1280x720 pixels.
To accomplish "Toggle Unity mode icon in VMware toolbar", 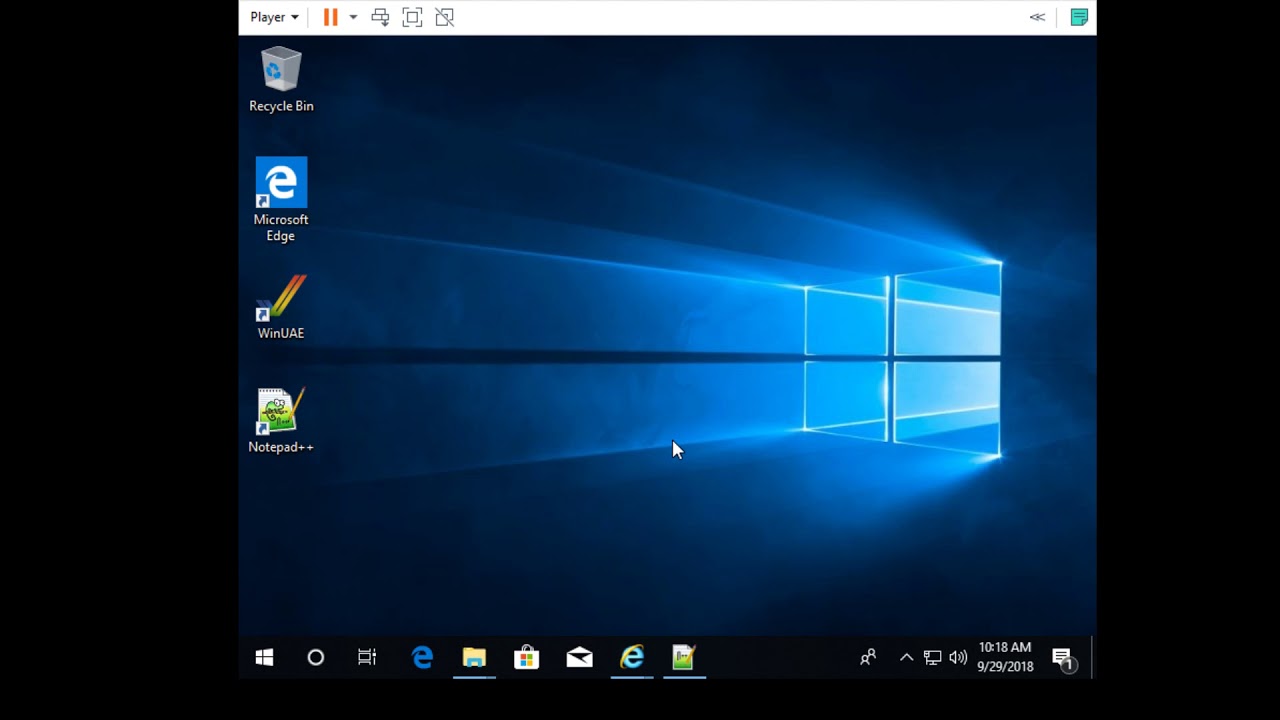I will click(444, 17).
